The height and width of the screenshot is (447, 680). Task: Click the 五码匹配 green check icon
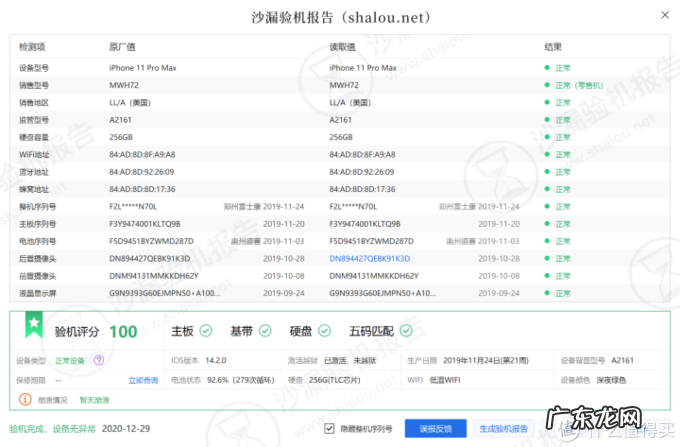[406, 331]
